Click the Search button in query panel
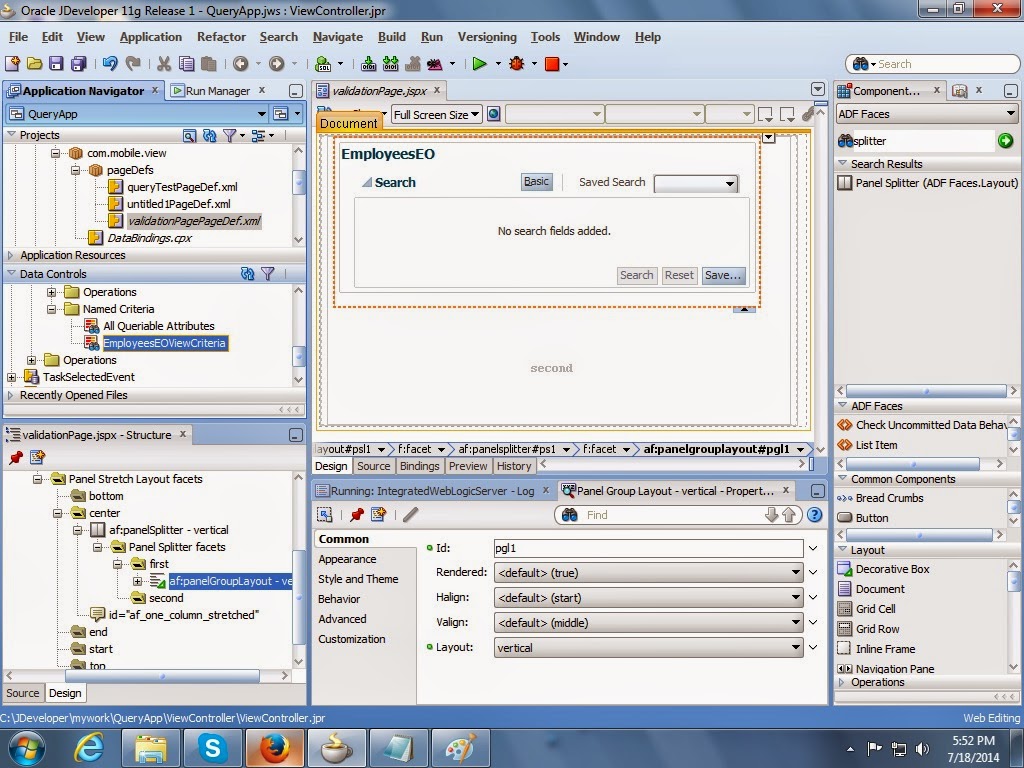The height and width of the screenshot is (768, 1024). (x=637, y=275)
